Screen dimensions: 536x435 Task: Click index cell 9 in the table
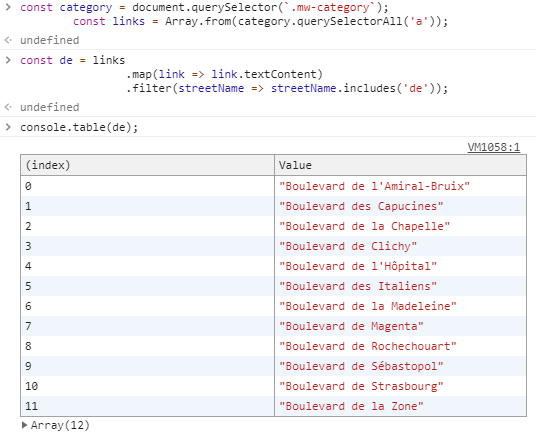click(x=147, y=366)
